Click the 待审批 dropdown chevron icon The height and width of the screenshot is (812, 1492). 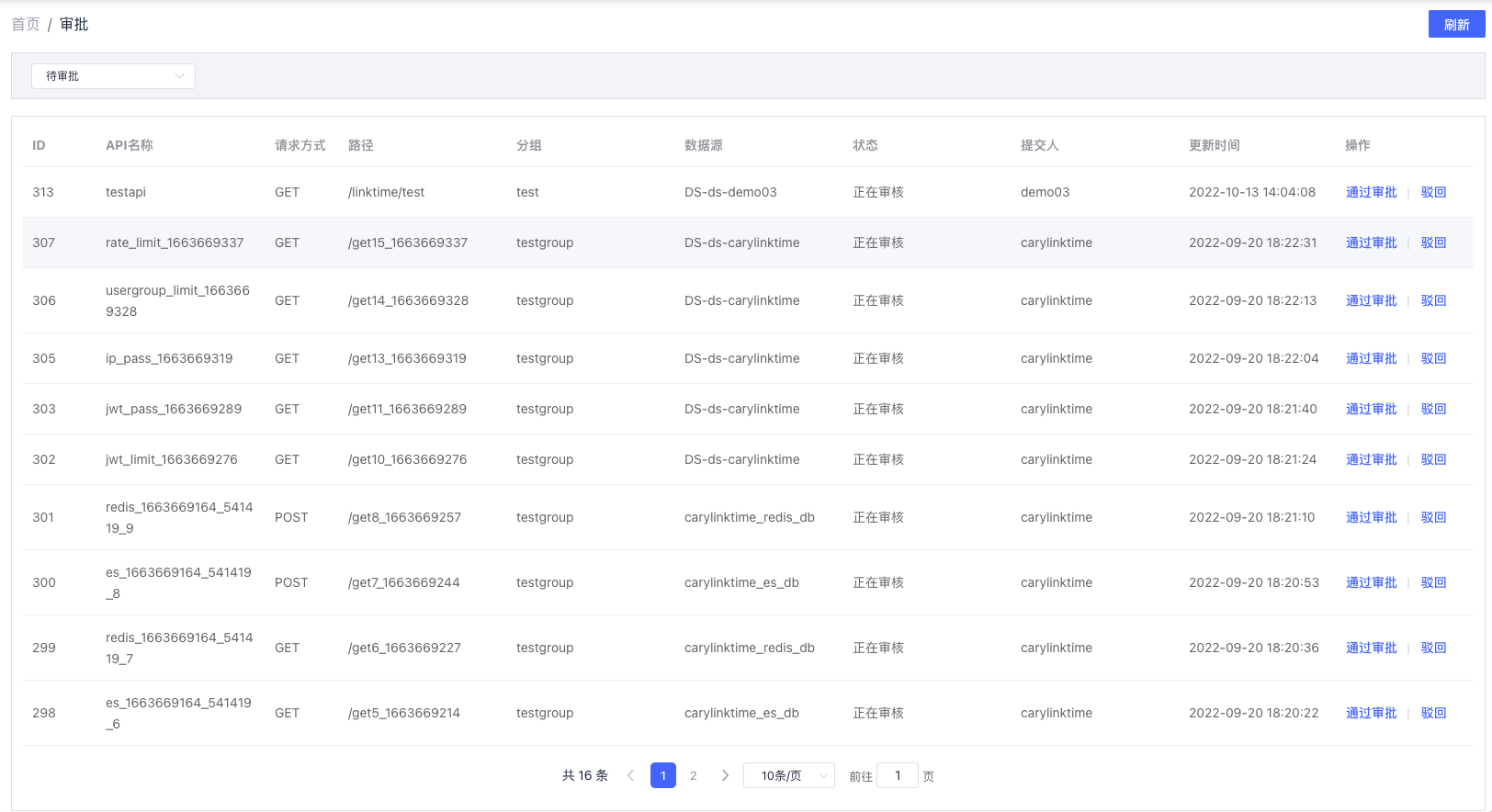pos(179,76)
